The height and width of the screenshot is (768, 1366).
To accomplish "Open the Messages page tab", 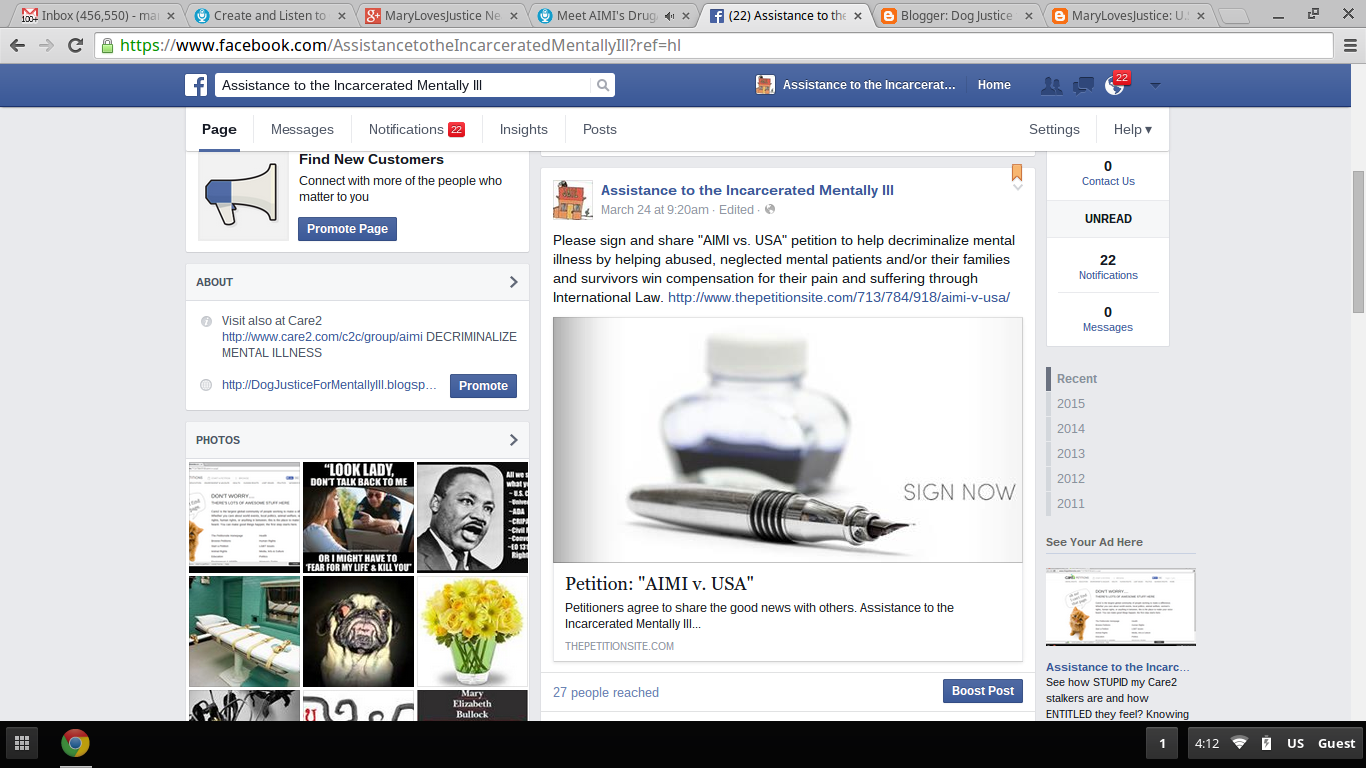I will [x=302, y=129].
